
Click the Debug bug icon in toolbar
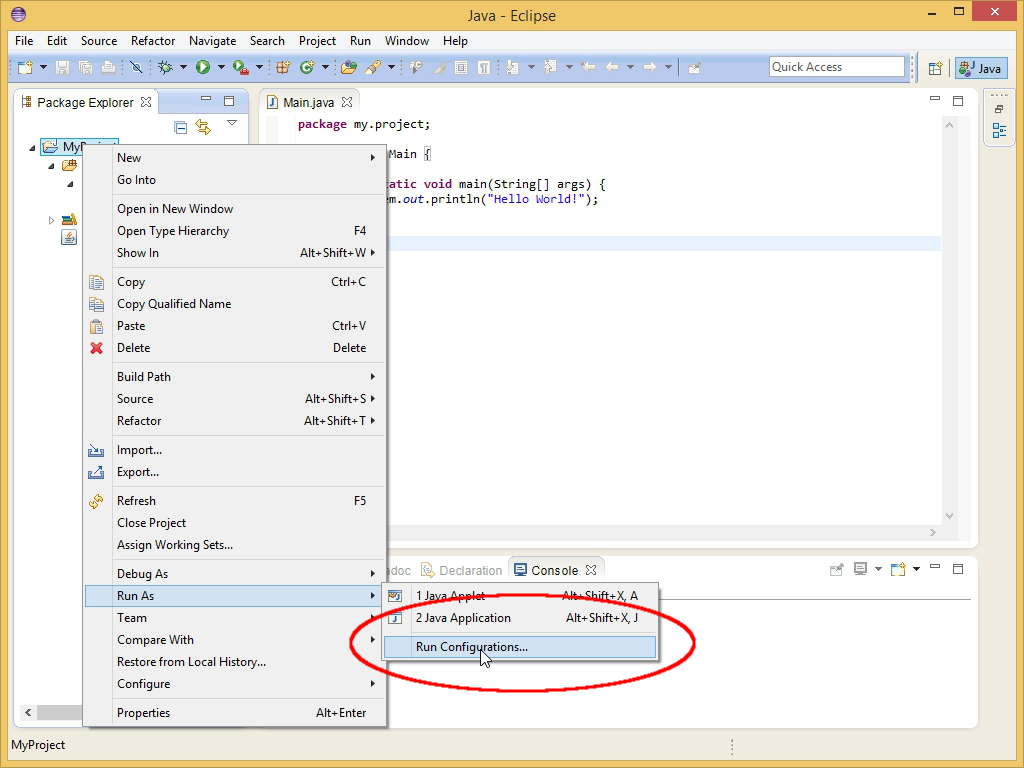165,67
